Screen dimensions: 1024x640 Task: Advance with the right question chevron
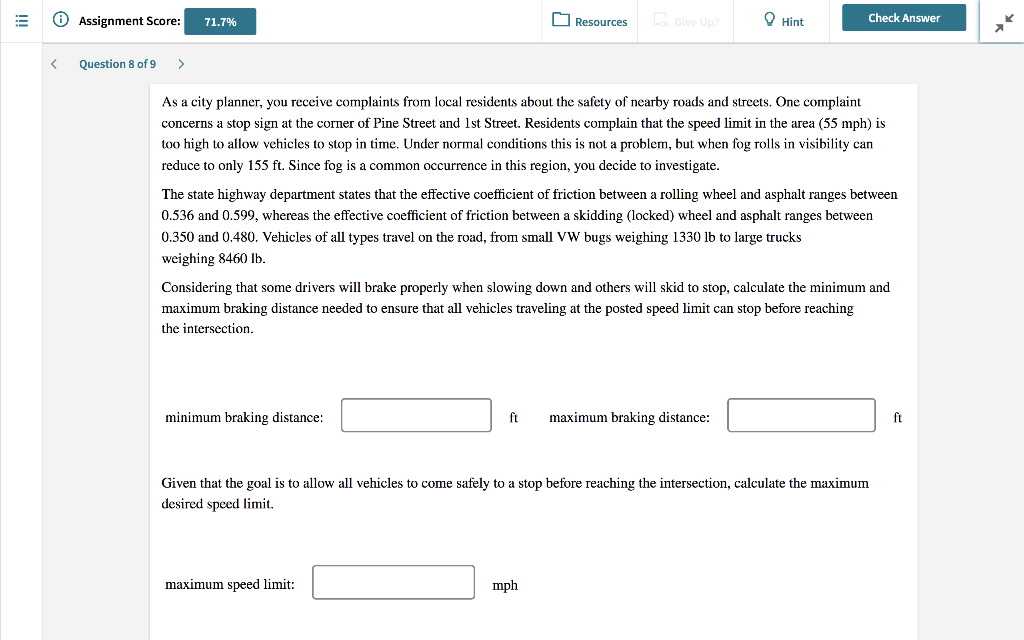180,63
